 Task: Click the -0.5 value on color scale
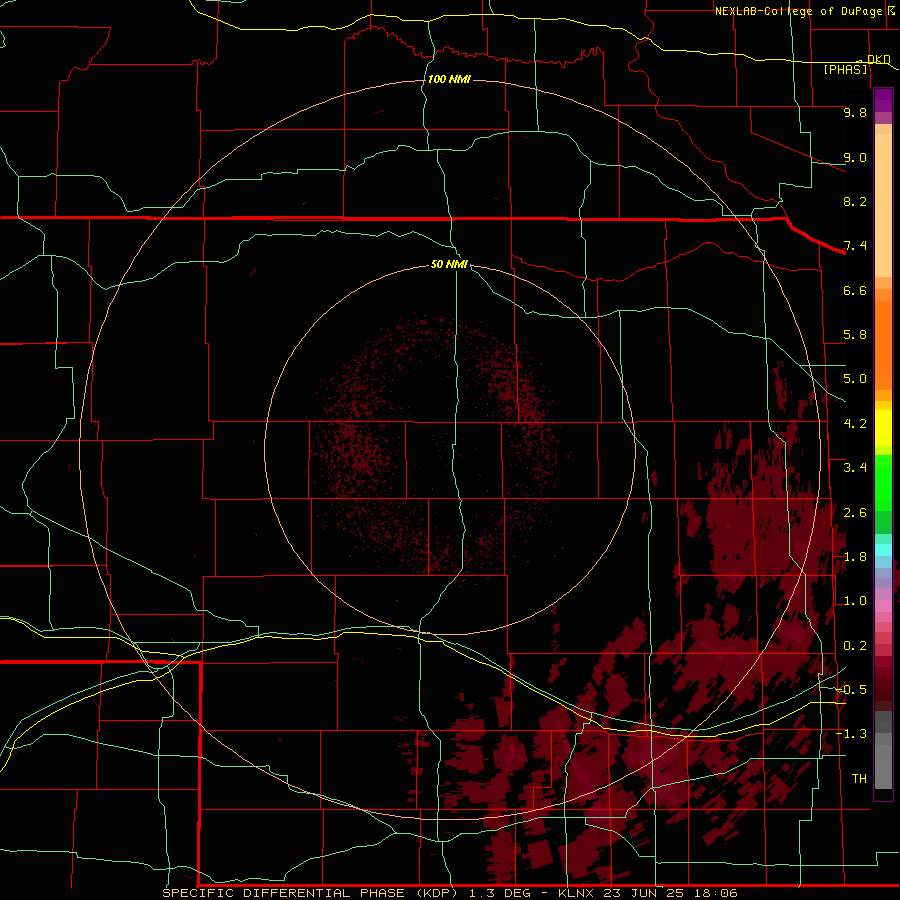pos(851,690)
